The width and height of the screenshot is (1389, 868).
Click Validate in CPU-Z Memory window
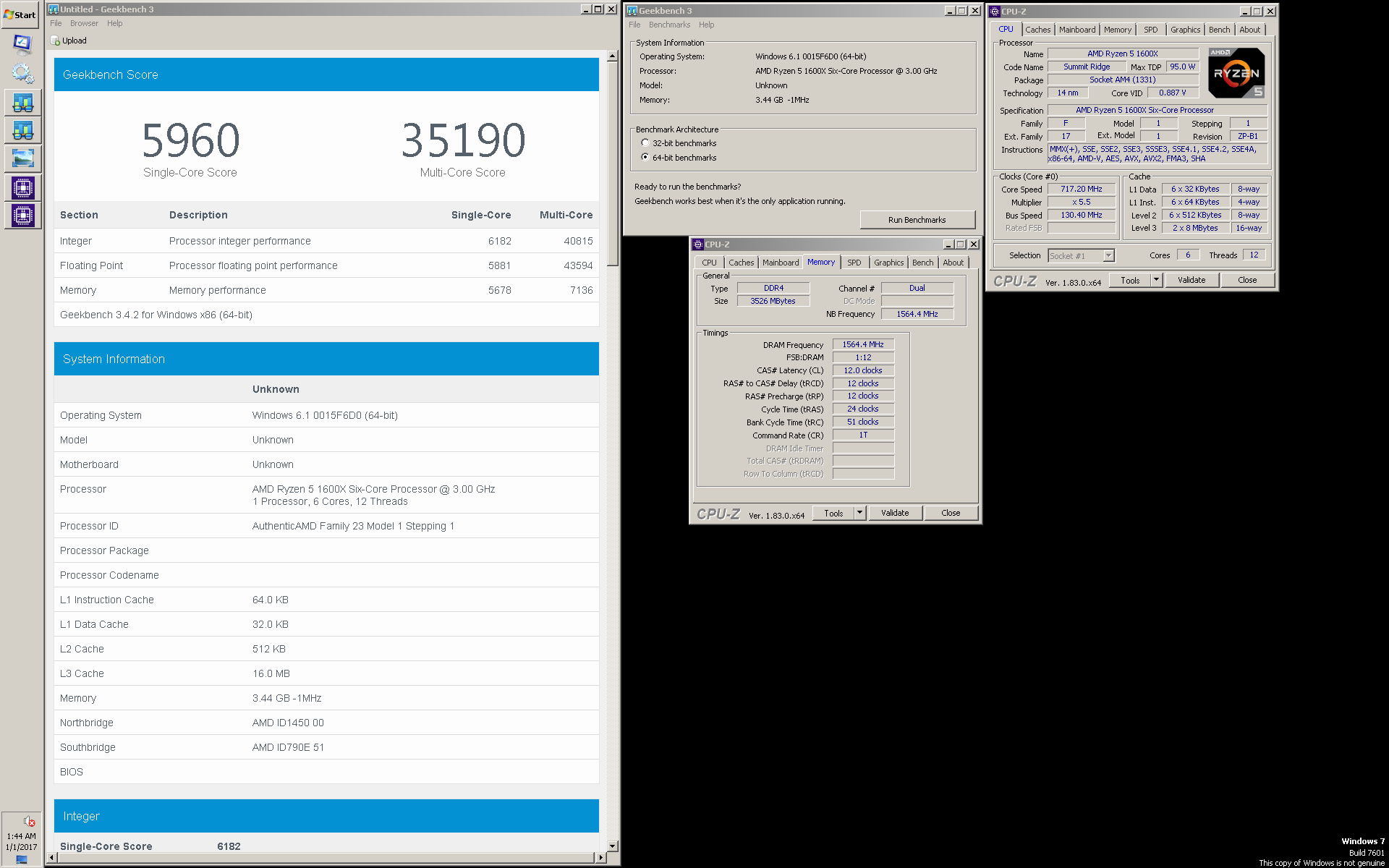click(x=895, y=514)
